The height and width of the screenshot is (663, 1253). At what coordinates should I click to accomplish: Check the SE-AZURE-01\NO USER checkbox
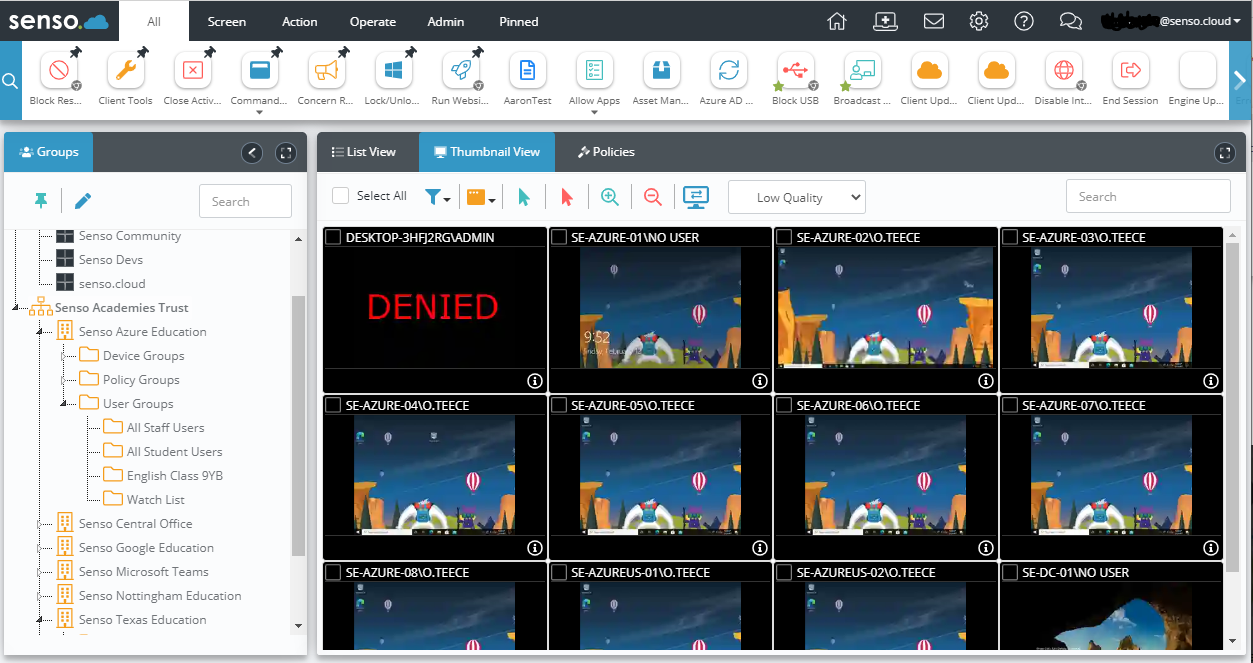pyautogui.click(x=559, y=237)
